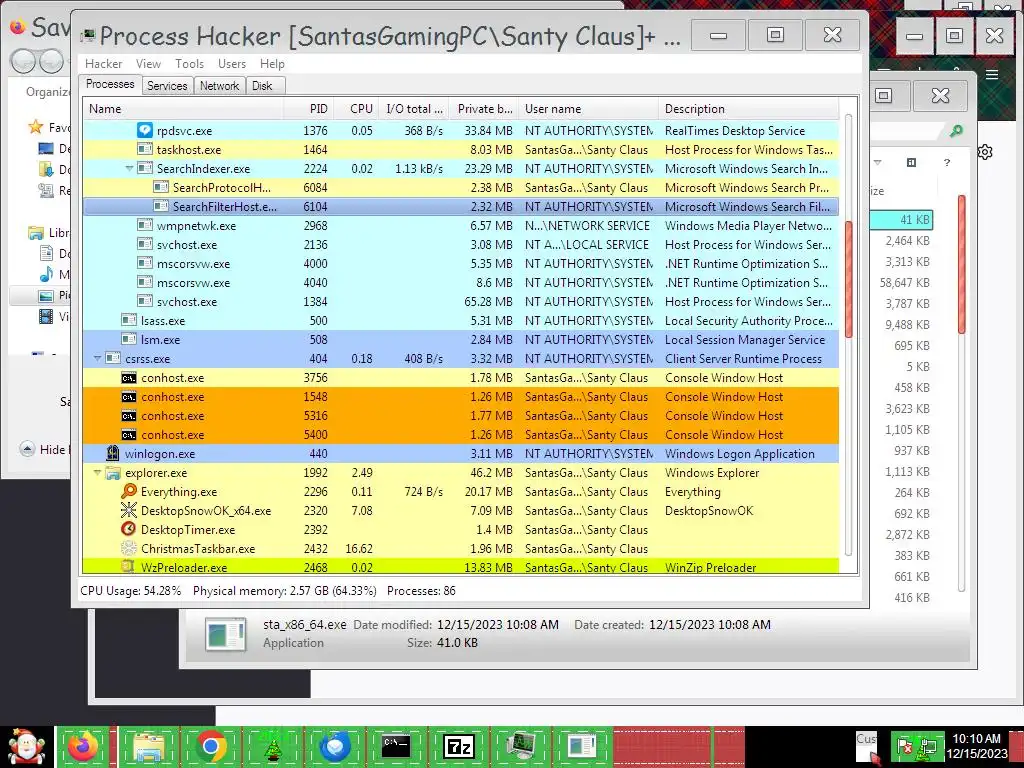Click the settings gear in the background window
1024x768 pixels.
pos(985,152)
